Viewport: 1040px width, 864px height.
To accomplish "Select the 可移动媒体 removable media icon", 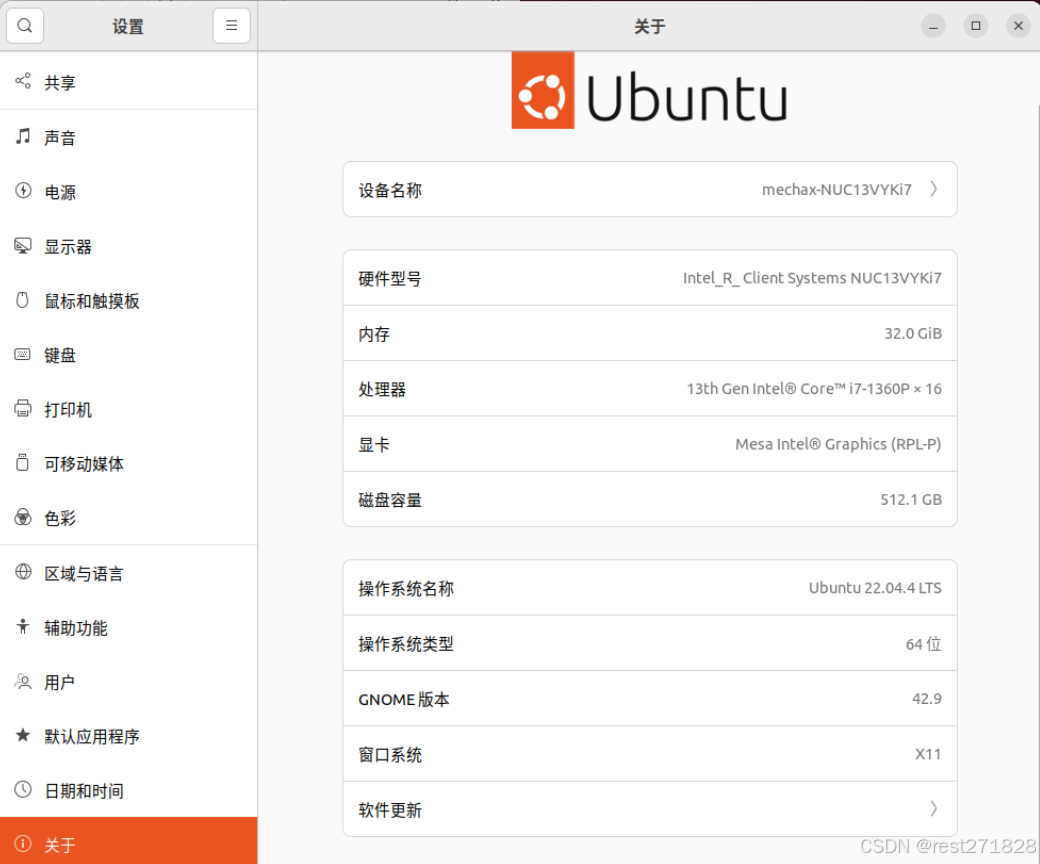I will point(22,463).
